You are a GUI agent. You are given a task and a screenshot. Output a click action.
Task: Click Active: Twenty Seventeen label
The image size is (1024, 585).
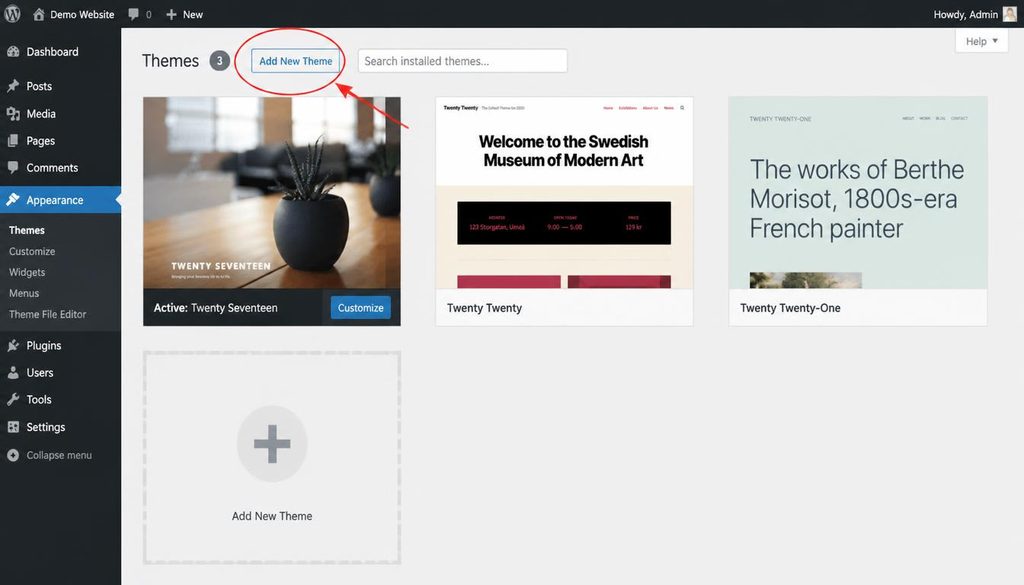click(x=216, y=308)
